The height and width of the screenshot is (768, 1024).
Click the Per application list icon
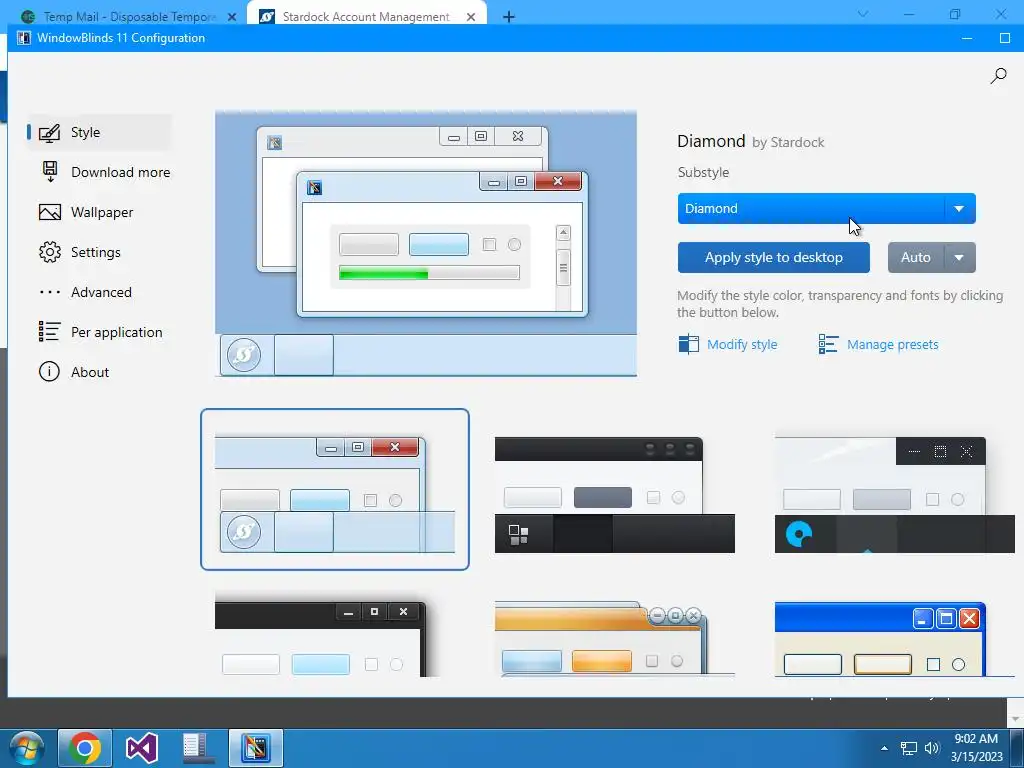50,332
